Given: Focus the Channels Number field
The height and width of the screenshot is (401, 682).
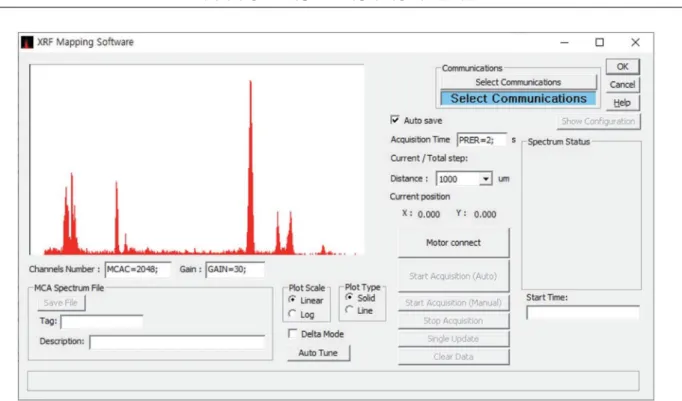Looking at the screenshot, I should tap(137, 270).
